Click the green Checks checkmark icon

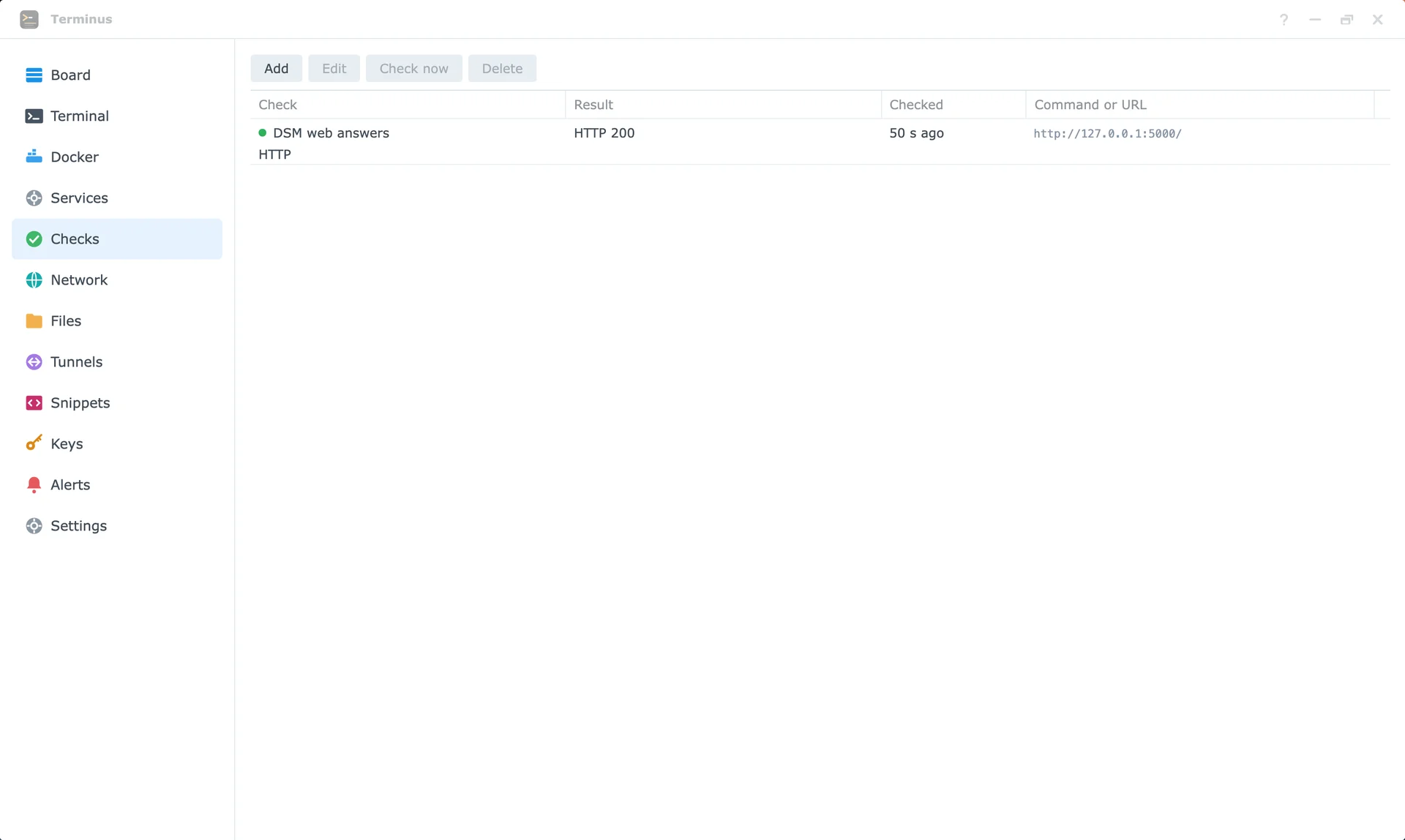[34, 239]
